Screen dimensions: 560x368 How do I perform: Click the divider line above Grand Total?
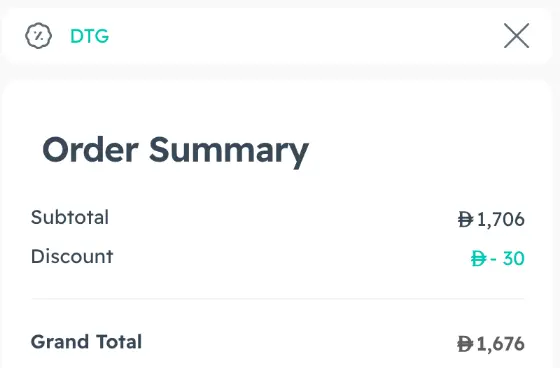click(278, 298)
